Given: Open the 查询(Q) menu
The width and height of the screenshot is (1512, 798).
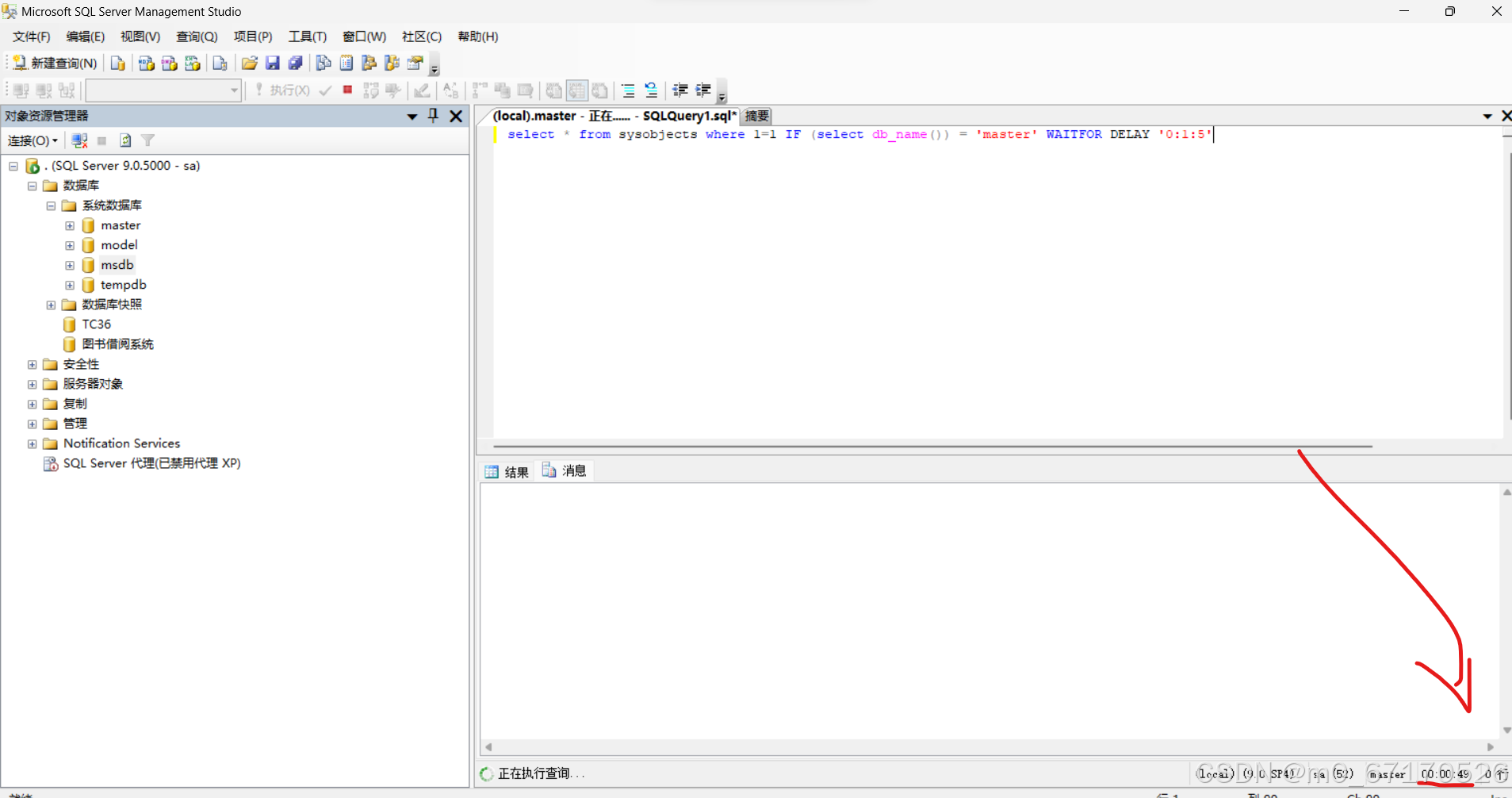Looking at the screenshot, I should (197, 36).
